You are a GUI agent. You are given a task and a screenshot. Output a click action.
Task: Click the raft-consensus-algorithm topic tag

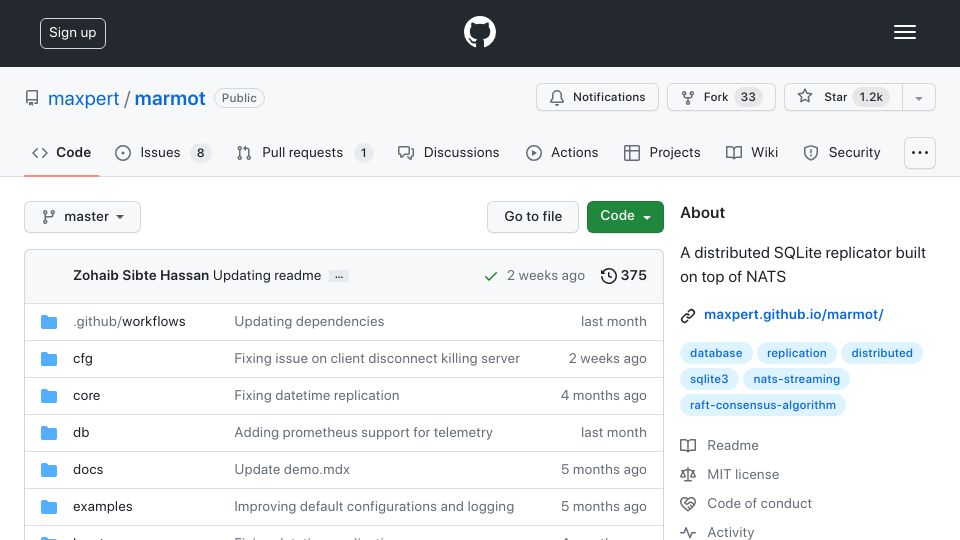point(763,405)
